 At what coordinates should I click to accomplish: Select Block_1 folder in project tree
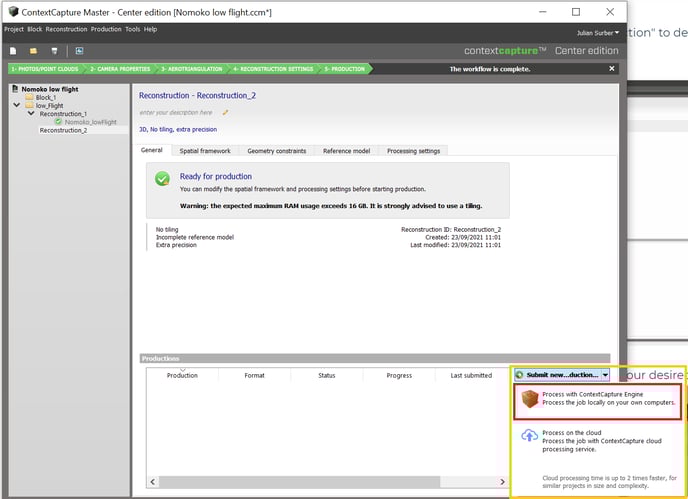click(46, 98)
